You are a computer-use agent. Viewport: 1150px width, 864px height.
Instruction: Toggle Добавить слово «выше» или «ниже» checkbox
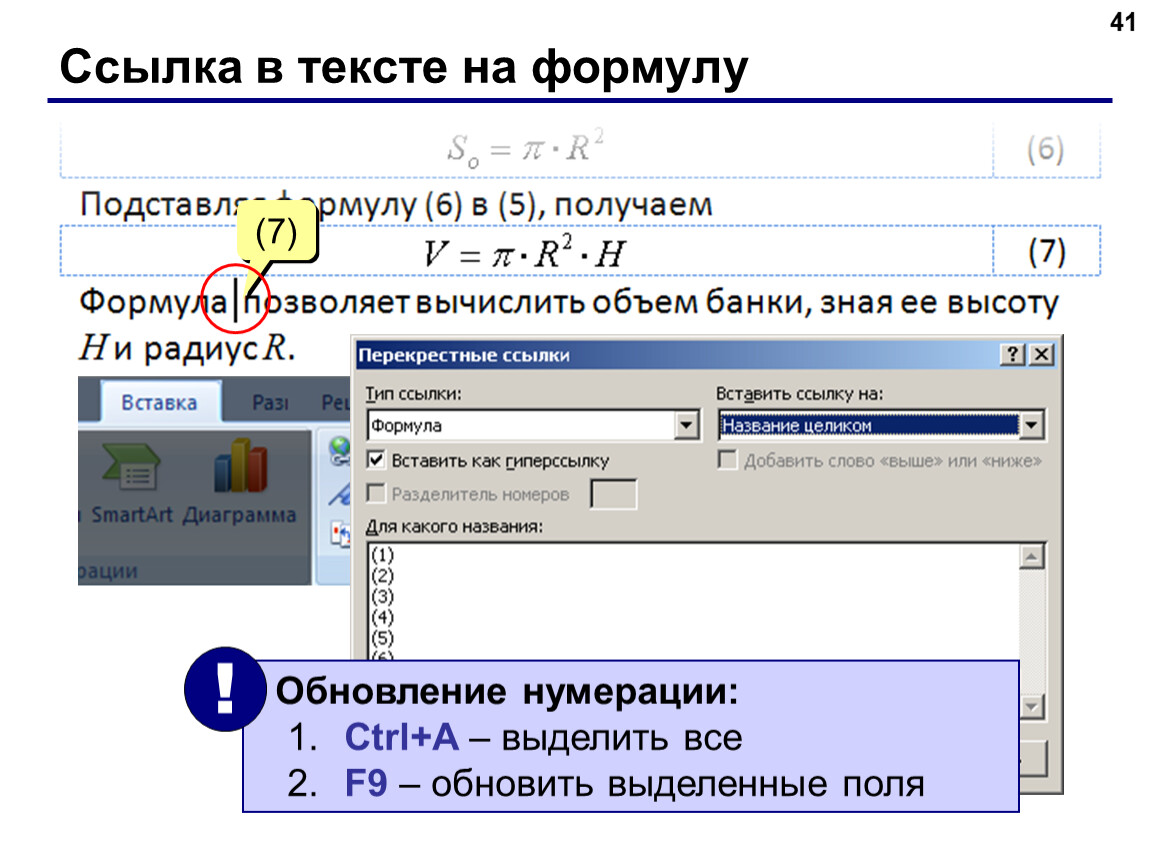tap(727, 460)
